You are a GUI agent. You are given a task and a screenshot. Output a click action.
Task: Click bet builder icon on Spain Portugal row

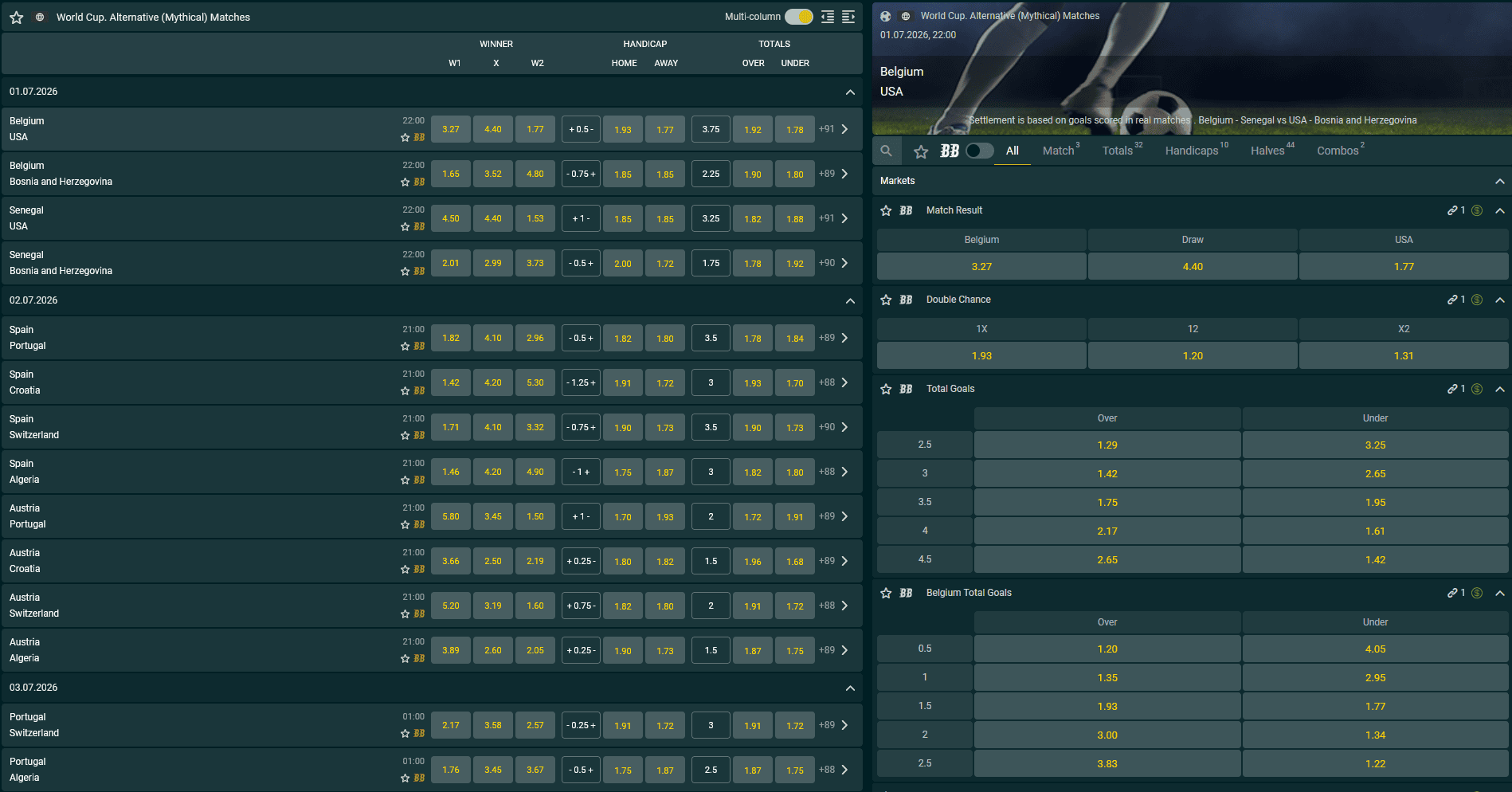point(419,347)
